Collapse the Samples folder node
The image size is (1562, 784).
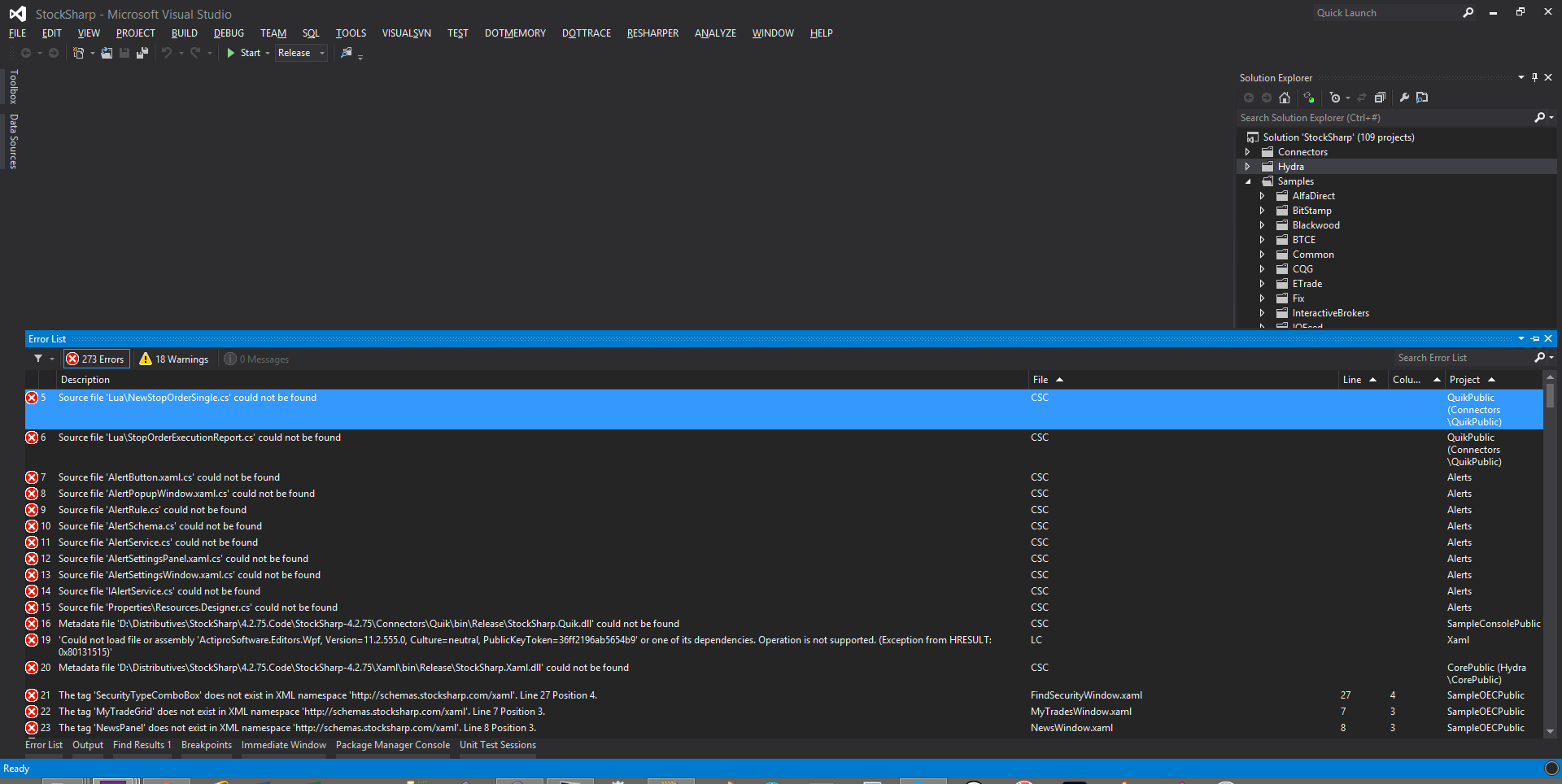coord(1247,181)
